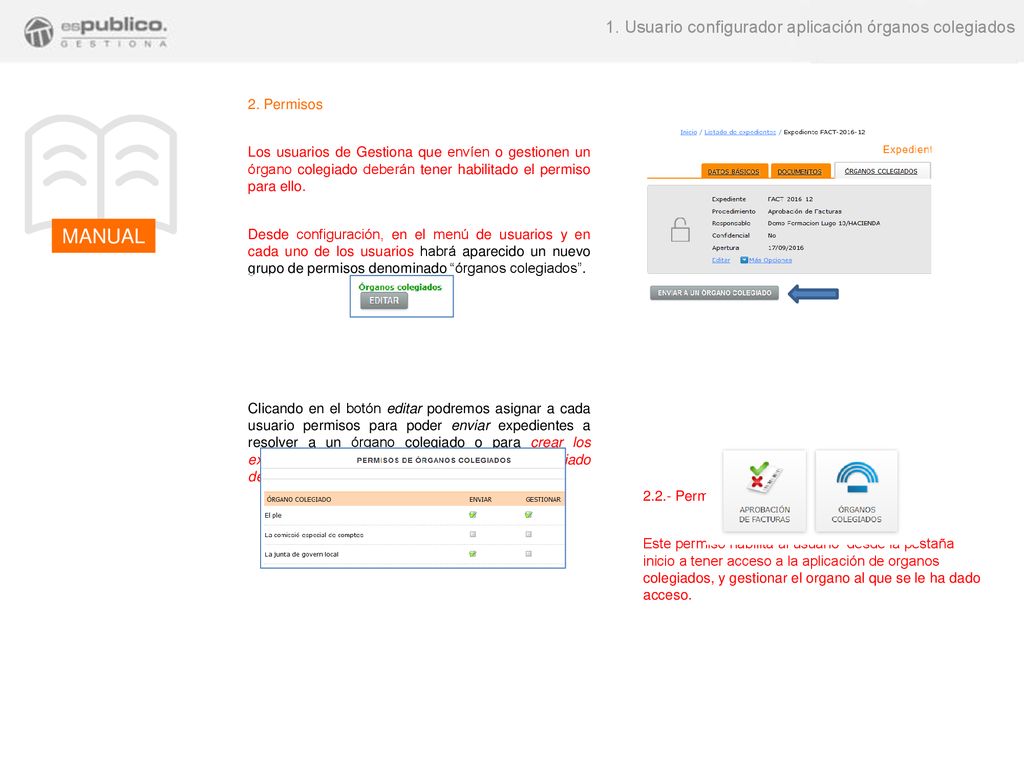1024x768 pixels.
Task: Click the Confidencial No value
Action: 772,236
